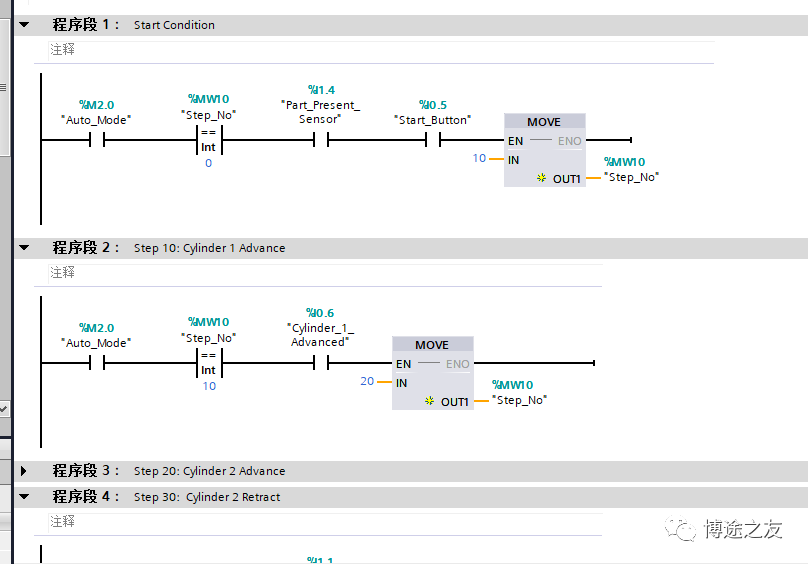Select the IN value 20 of MOVE block

coord(367,382)
